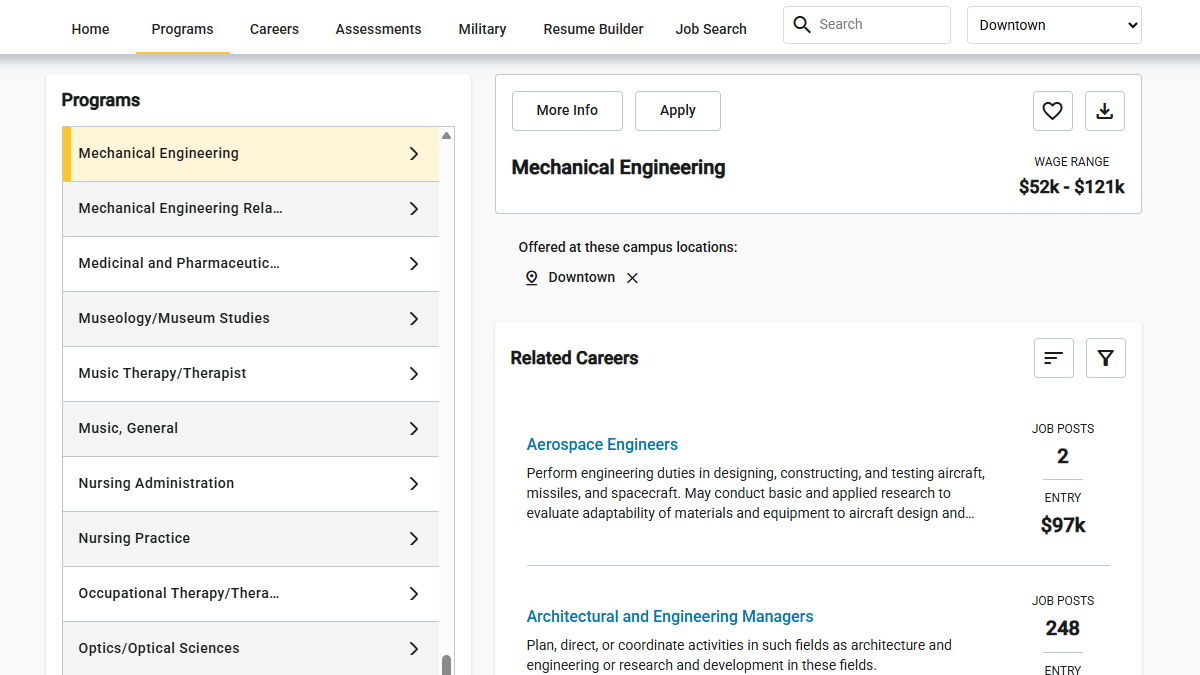Screen dimensions: 1200x675
Task: Open Architectural and Engineering Managers link
Action: click(670, 617)
